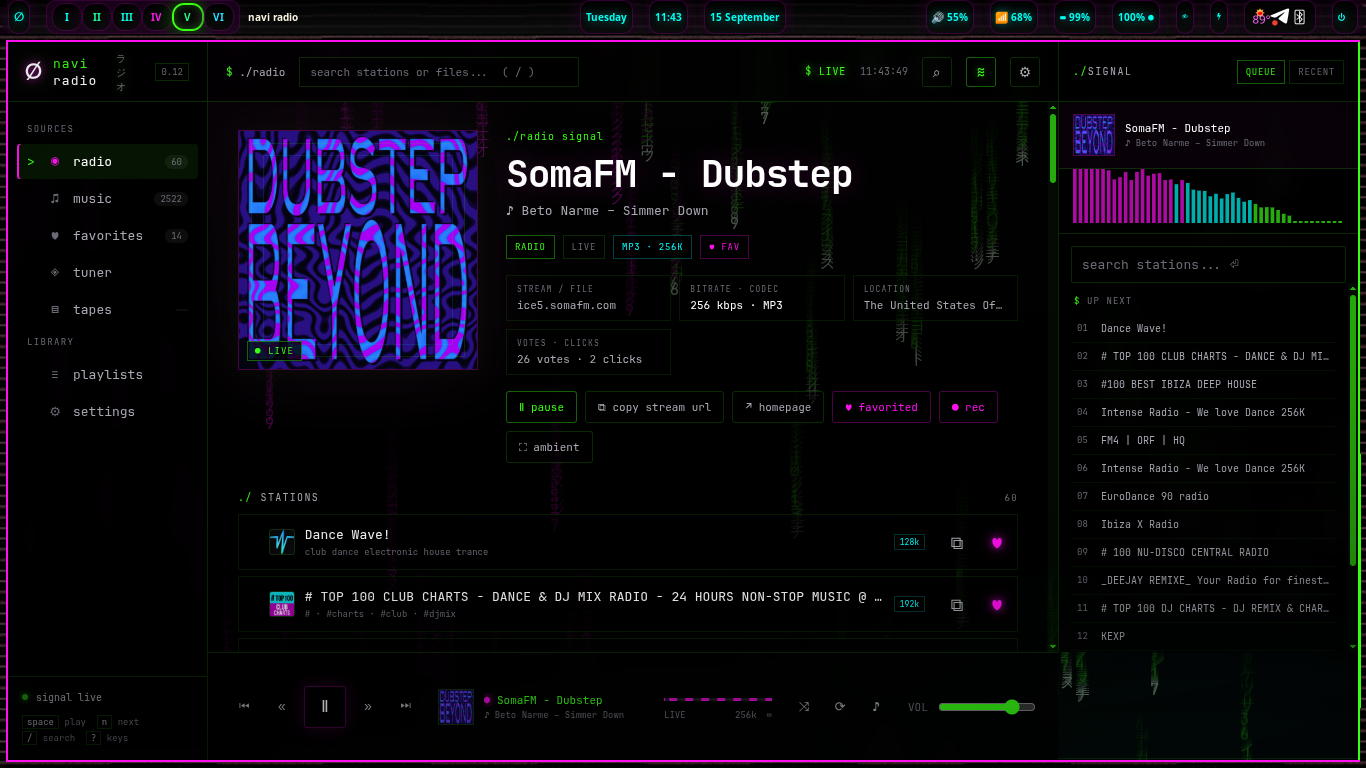The width and height of the screenshot is (1366, 768).
Task: Toggle heart on TOP 100 CLUB CHARTS
Action: pos(997,605)
